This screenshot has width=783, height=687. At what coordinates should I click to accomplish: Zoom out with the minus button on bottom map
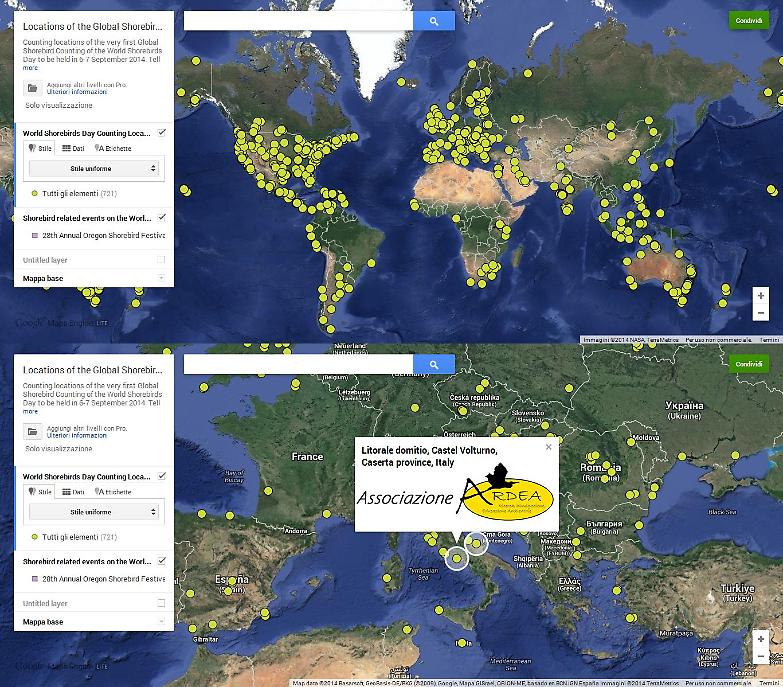[761, 654]
